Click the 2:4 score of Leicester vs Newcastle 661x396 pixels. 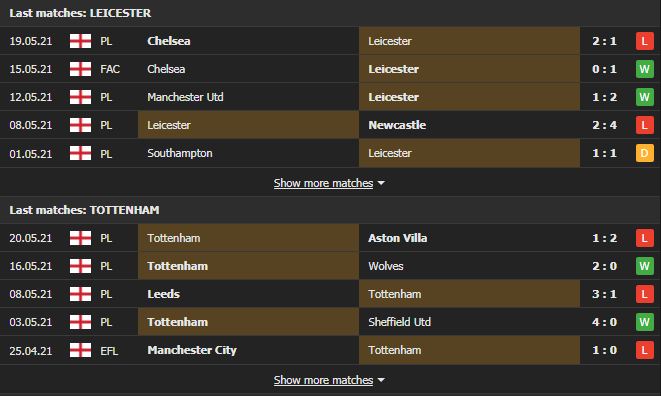pyautogui.click(x=604, y=125)
